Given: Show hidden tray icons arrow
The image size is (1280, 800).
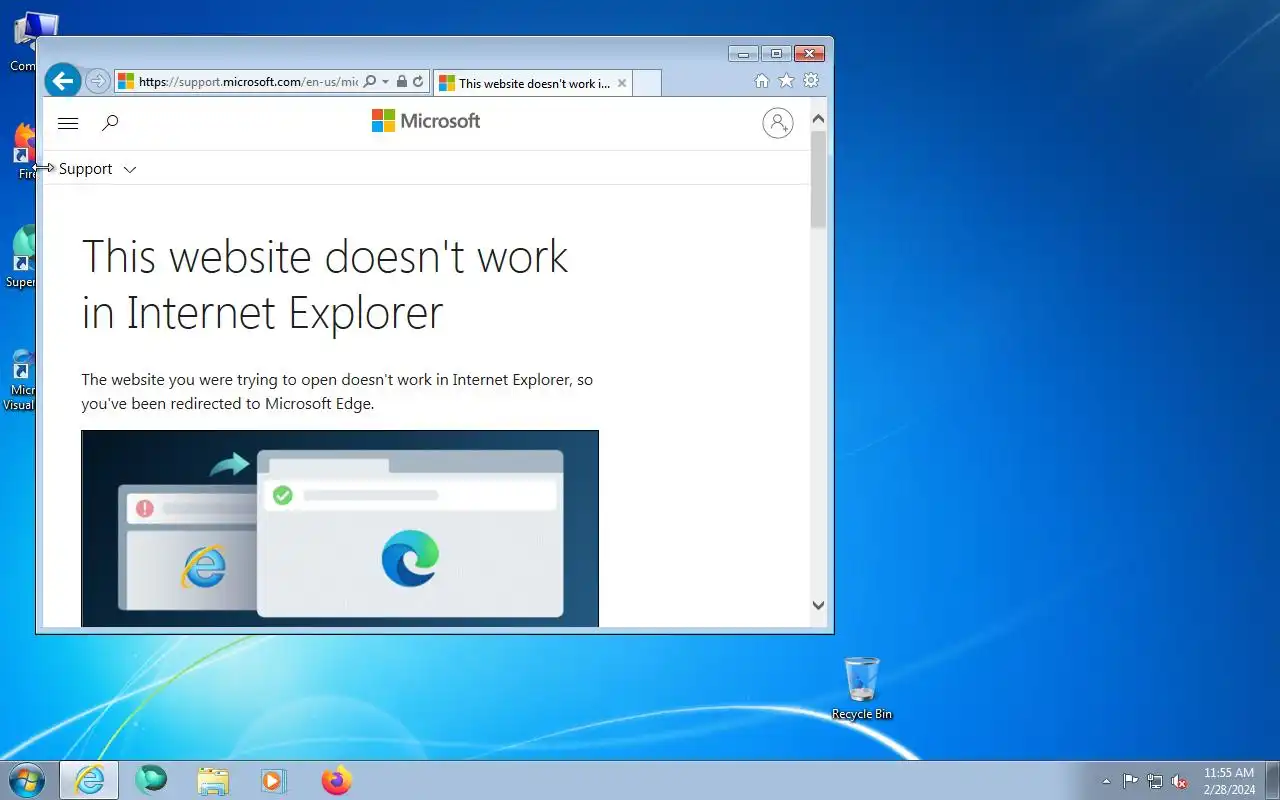Looking at the screenshot, I should (1106, 781).
